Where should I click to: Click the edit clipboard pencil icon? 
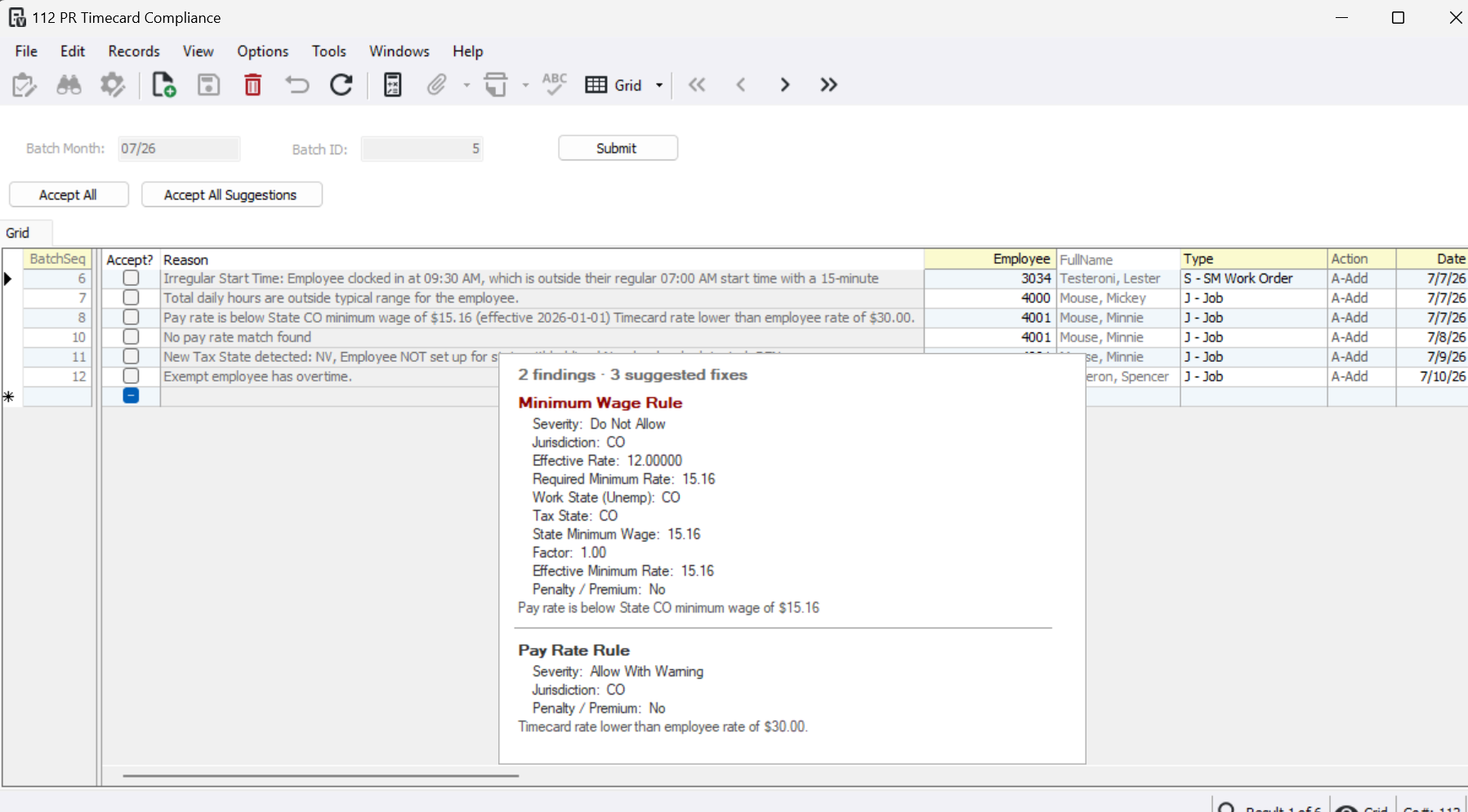click(x=25, y=85)
